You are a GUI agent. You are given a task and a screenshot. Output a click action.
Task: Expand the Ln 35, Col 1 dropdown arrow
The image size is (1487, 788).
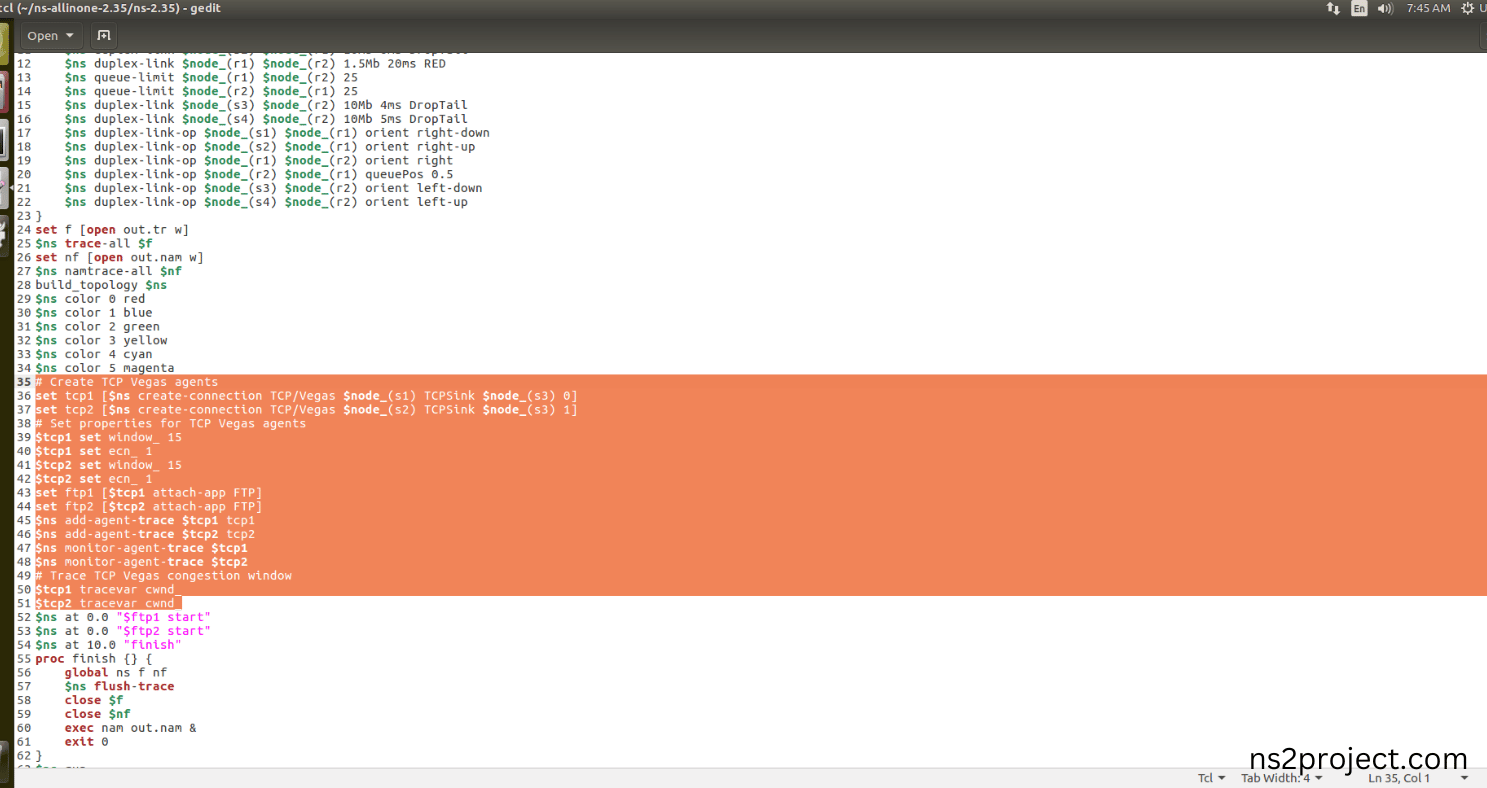pos(1465,778)
